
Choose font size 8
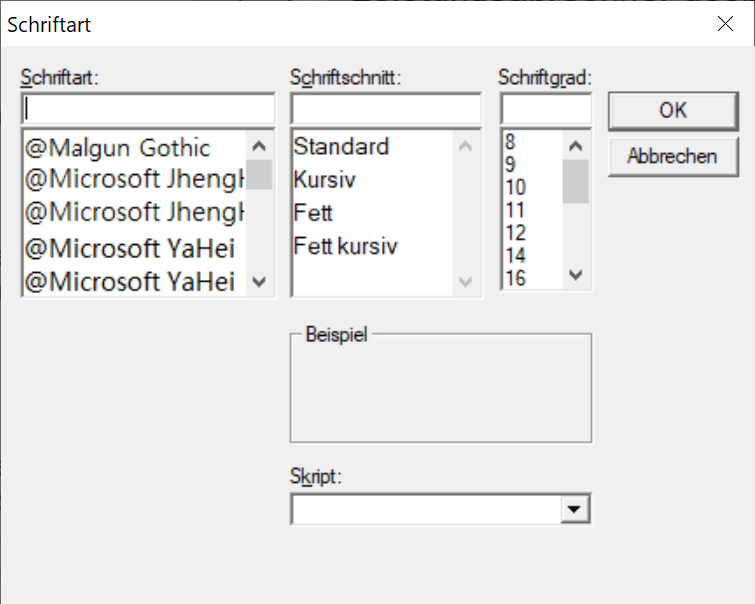pos(510,142)
